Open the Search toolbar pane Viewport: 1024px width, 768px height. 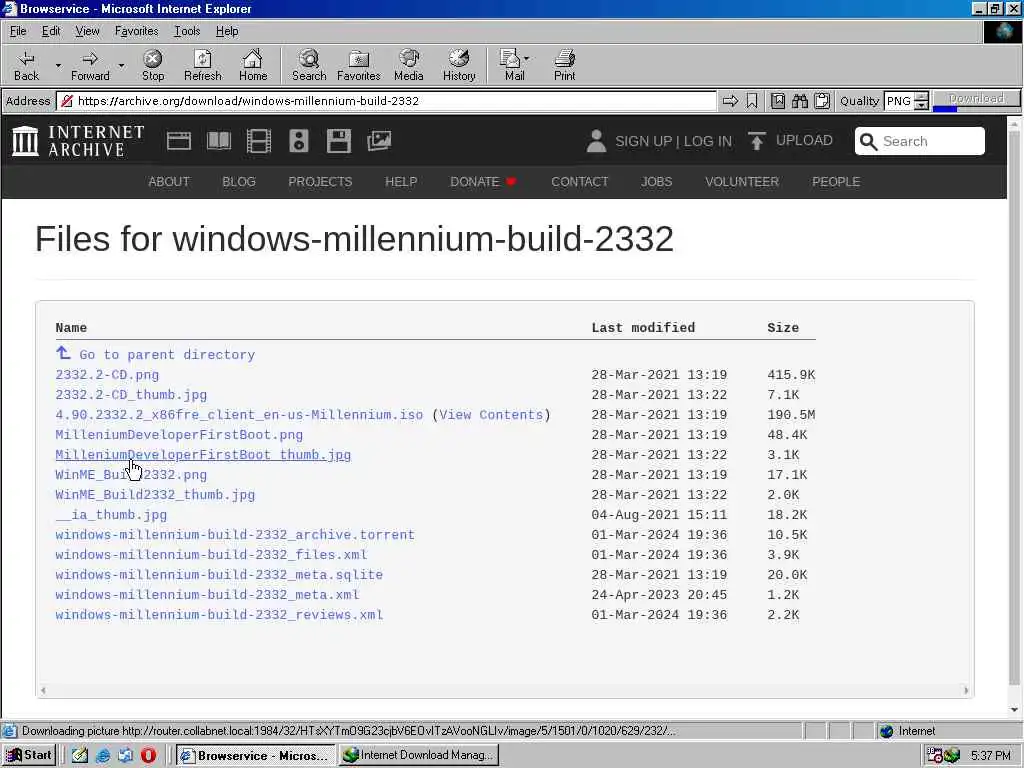click(x=309, y=66)
